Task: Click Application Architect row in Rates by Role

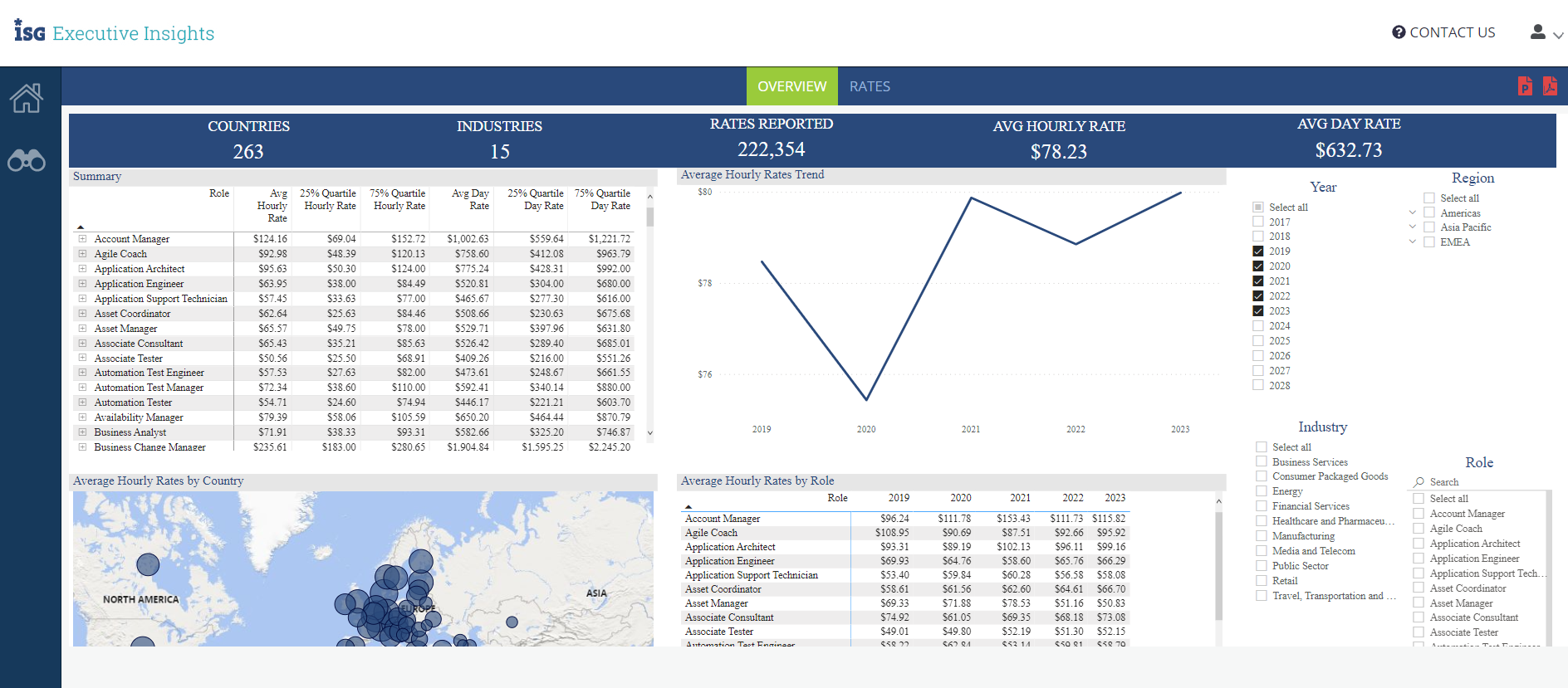Action: [x=905, y=547]
